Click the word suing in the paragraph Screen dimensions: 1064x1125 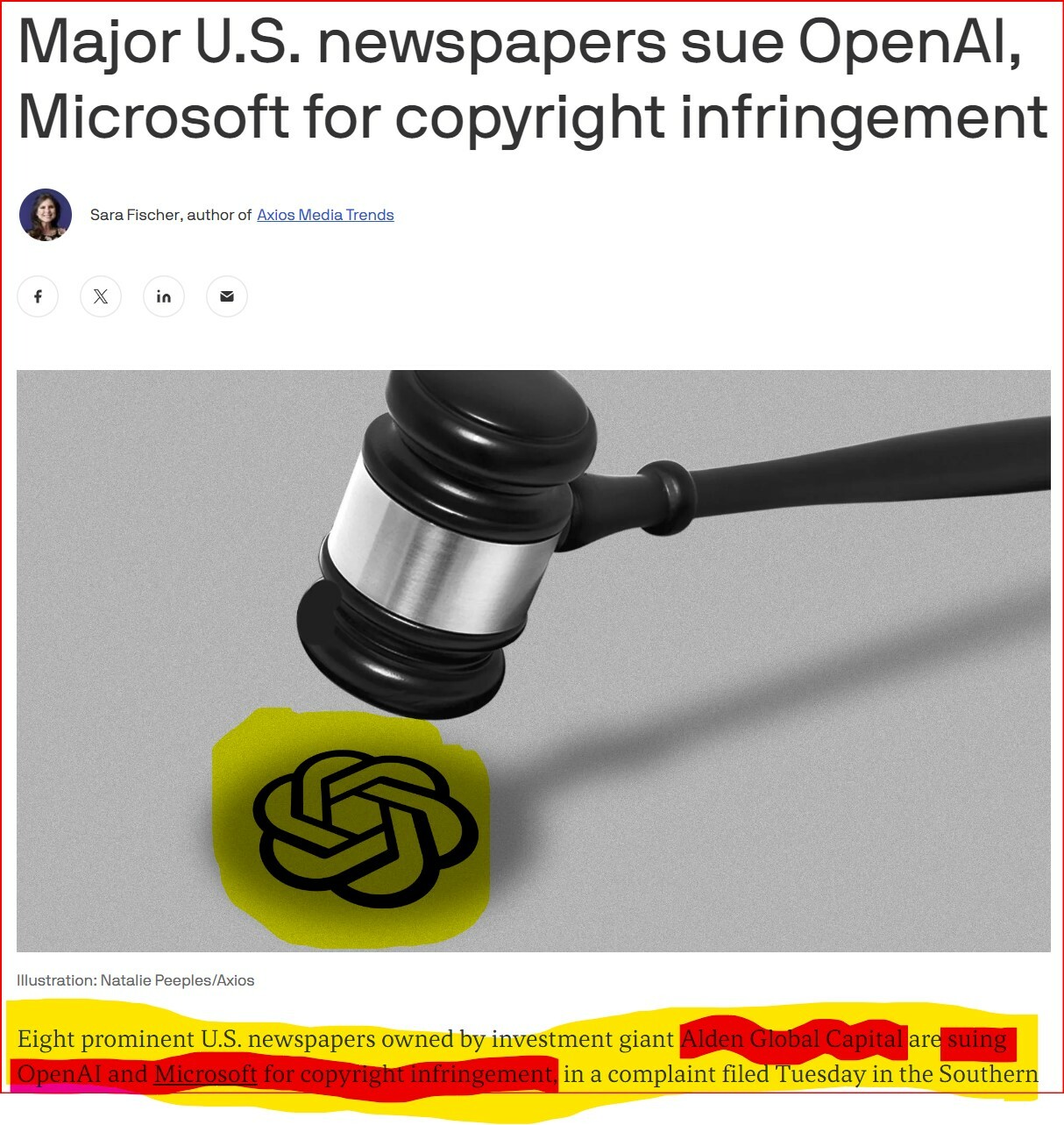pyautogui.click(x=976, y=1040)
